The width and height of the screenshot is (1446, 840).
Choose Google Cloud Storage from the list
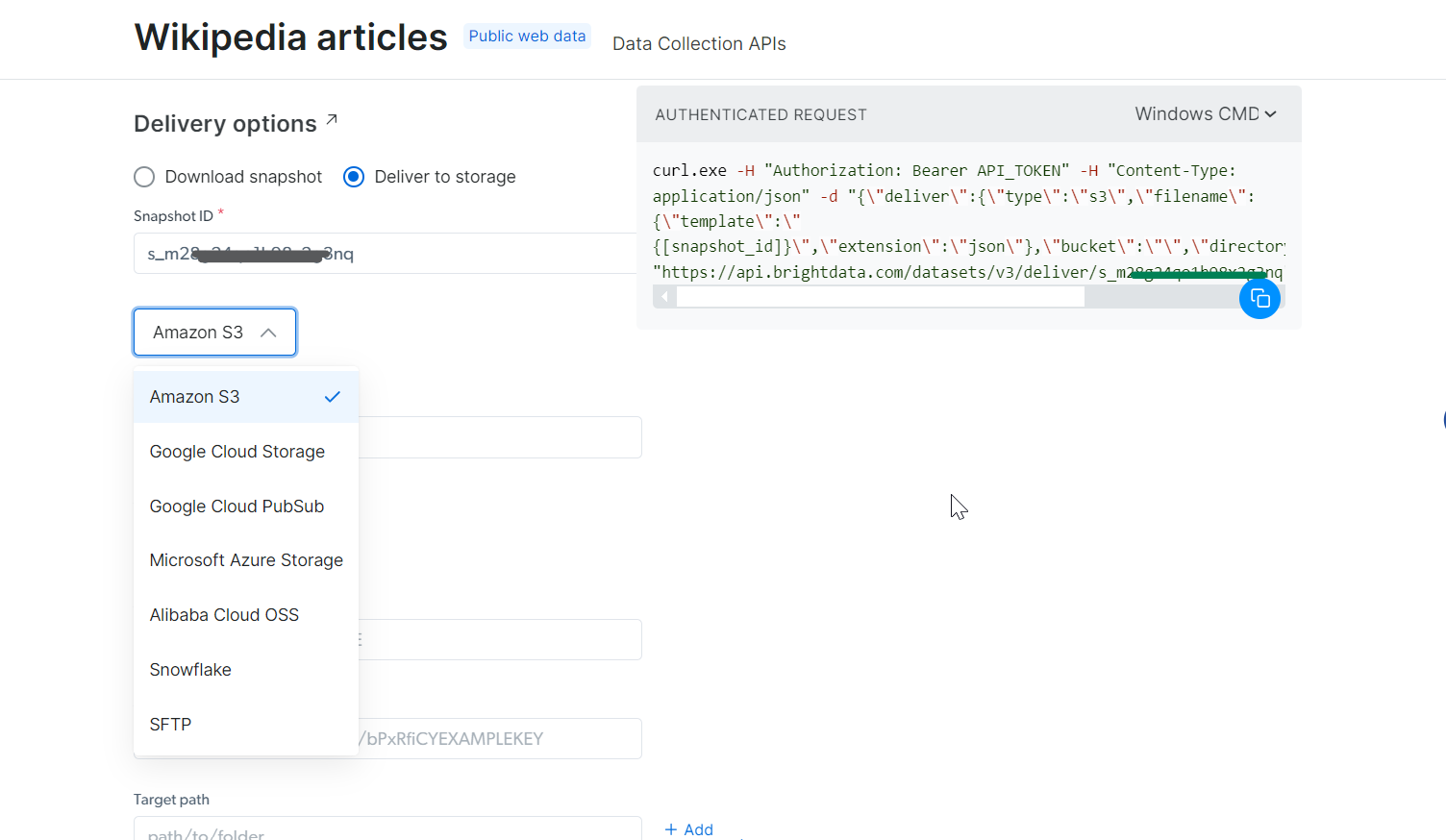237,451
